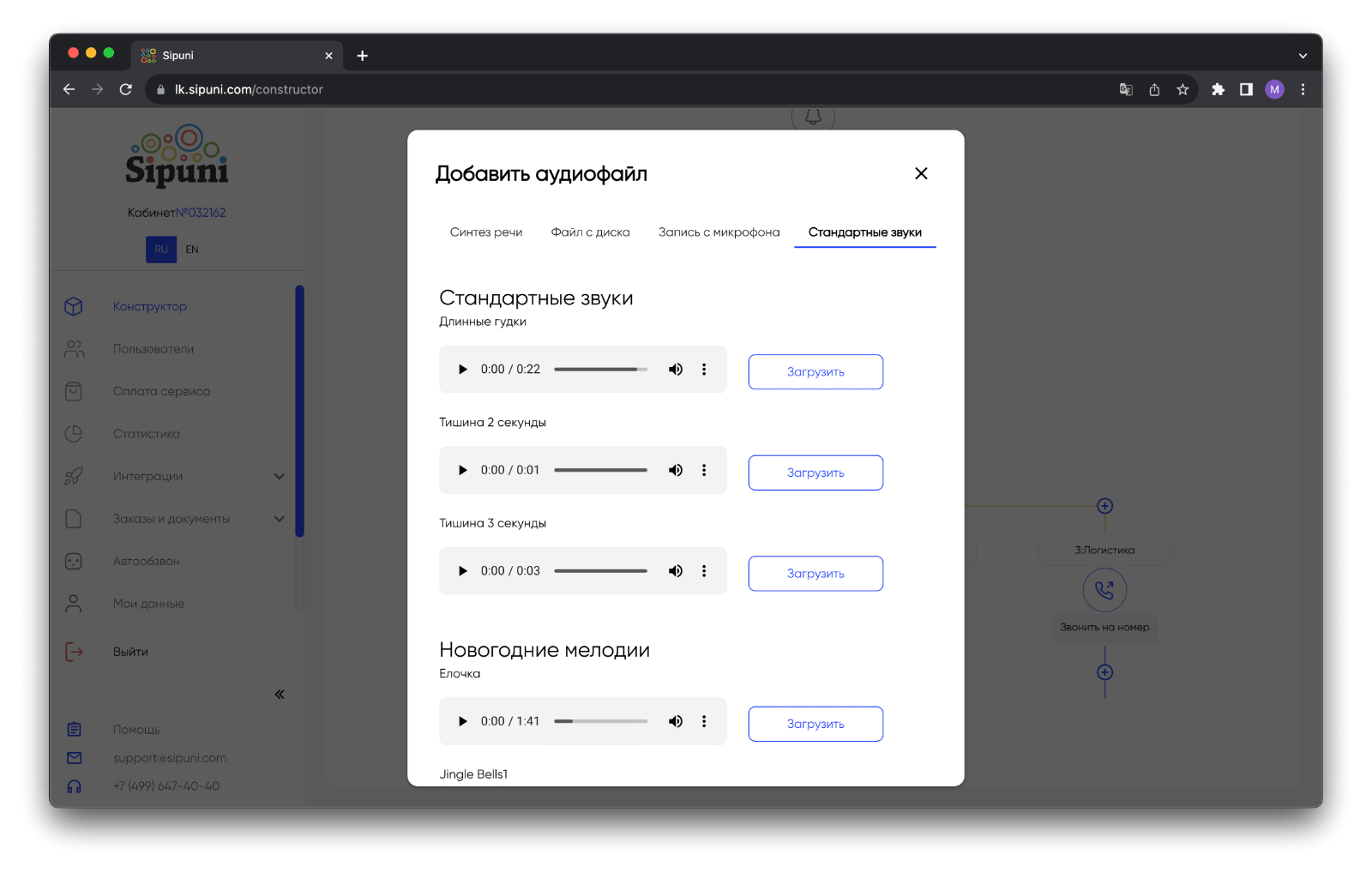Play the Тишина 3 секунды audio
The height and width of the screenshot is (873, 1372).
463,571
